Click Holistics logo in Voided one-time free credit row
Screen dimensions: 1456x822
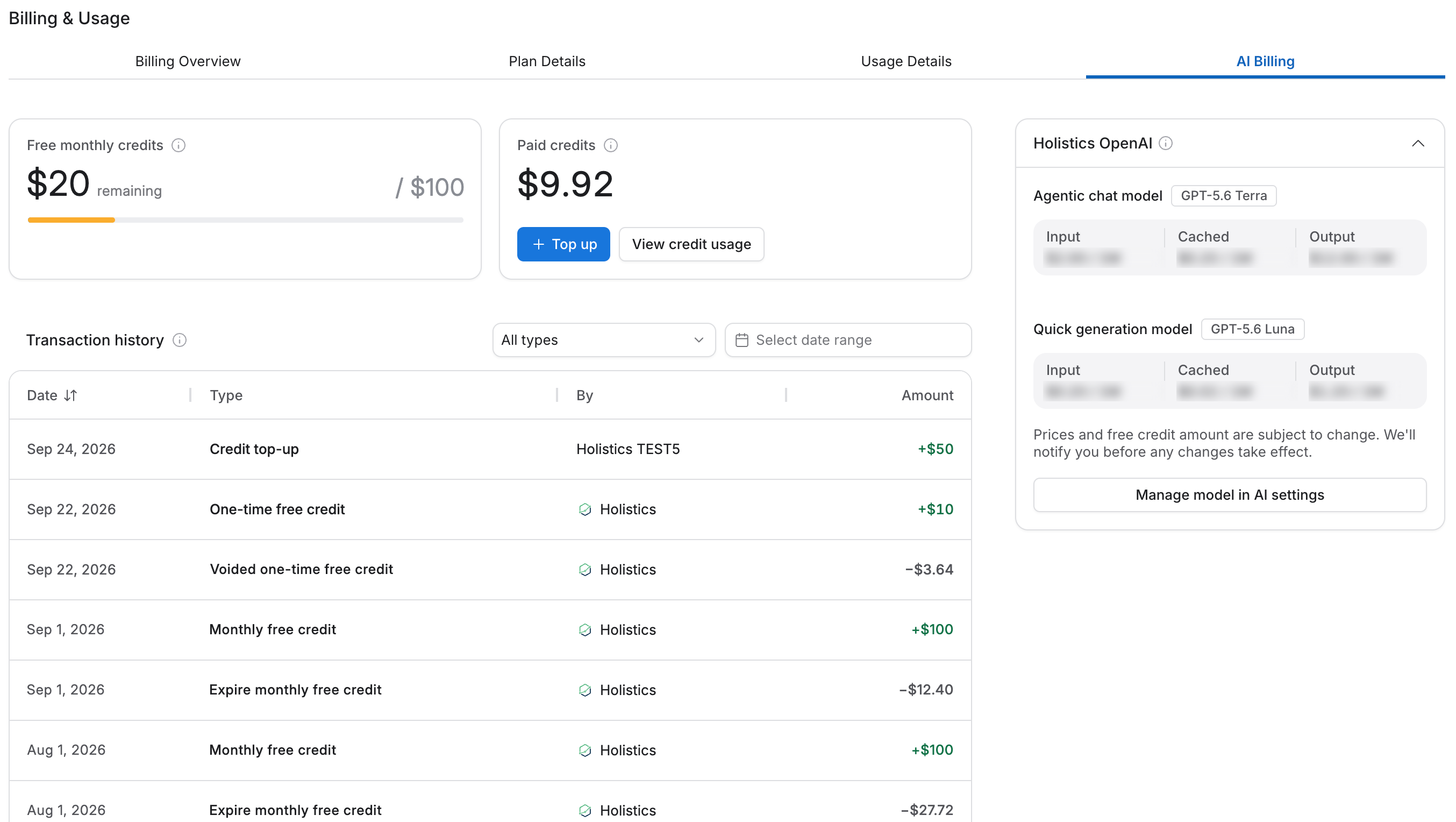click(x=585, y=569)
